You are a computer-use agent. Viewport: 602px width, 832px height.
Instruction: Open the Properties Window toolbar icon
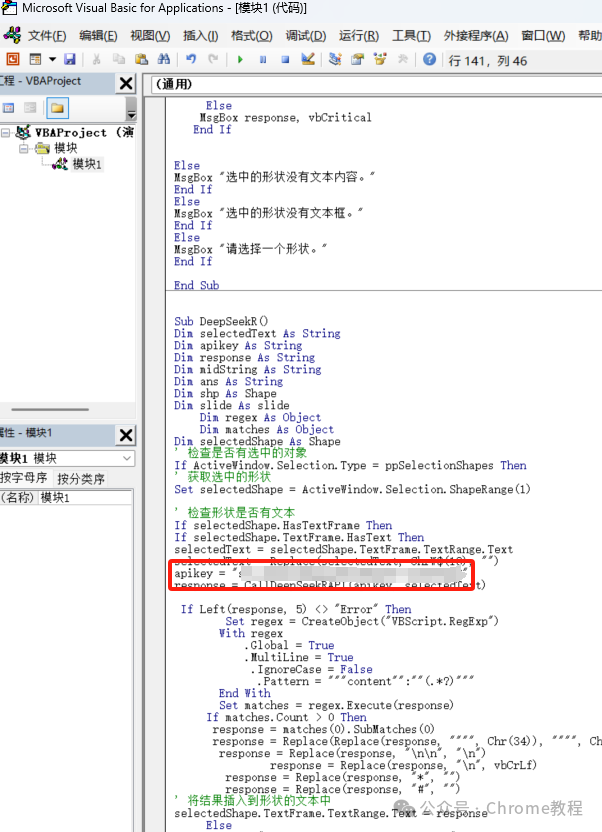point(357,59)
